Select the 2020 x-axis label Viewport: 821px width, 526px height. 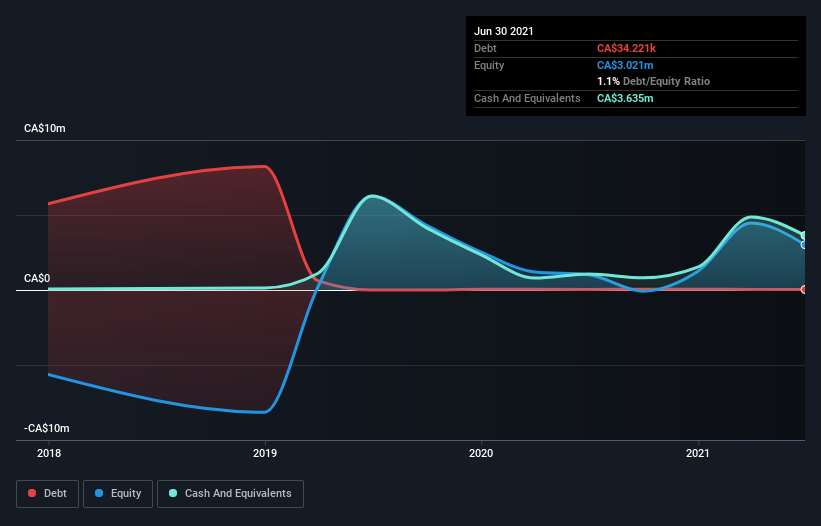click(481, 453)
